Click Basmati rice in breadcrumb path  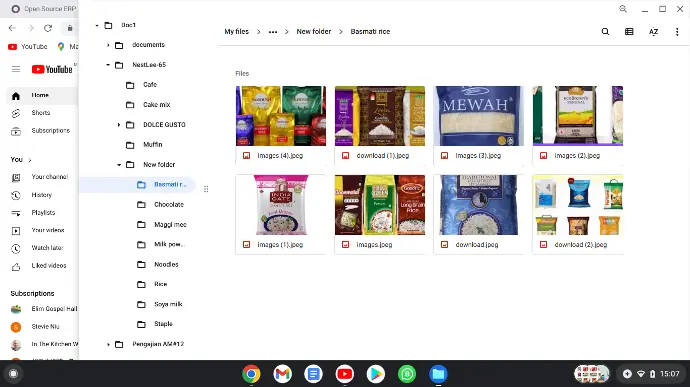(x=370, y=32)
